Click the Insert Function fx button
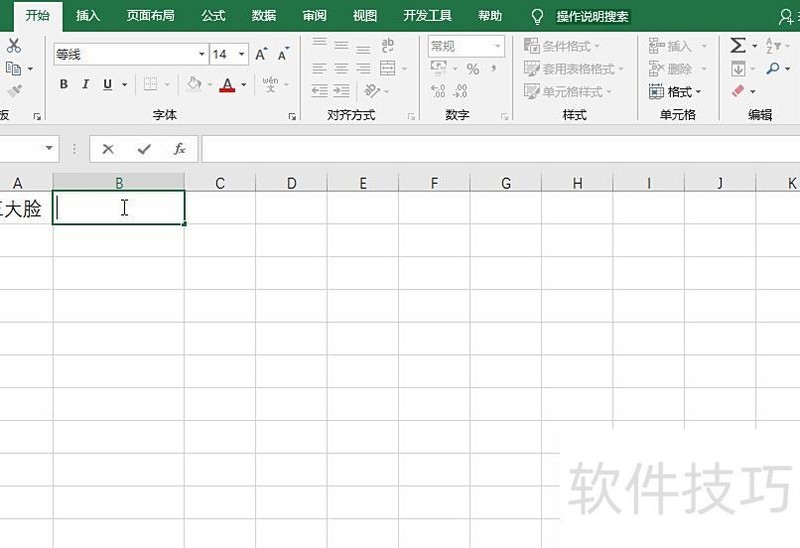Image resolution: width=800 pixels, height=548 pixels. [x=179, y=149]
